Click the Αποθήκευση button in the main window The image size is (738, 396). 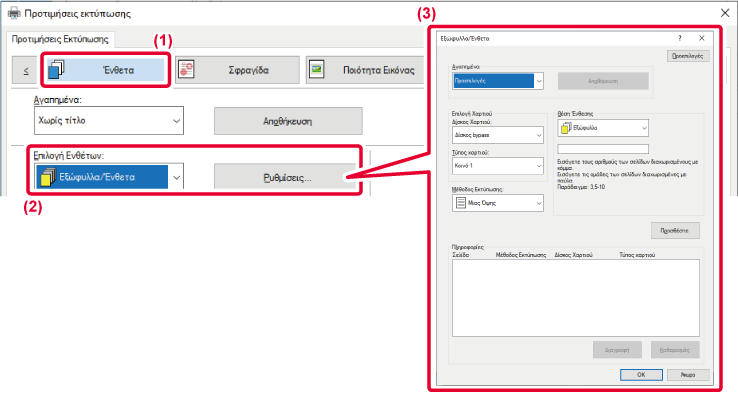(288, 121)
